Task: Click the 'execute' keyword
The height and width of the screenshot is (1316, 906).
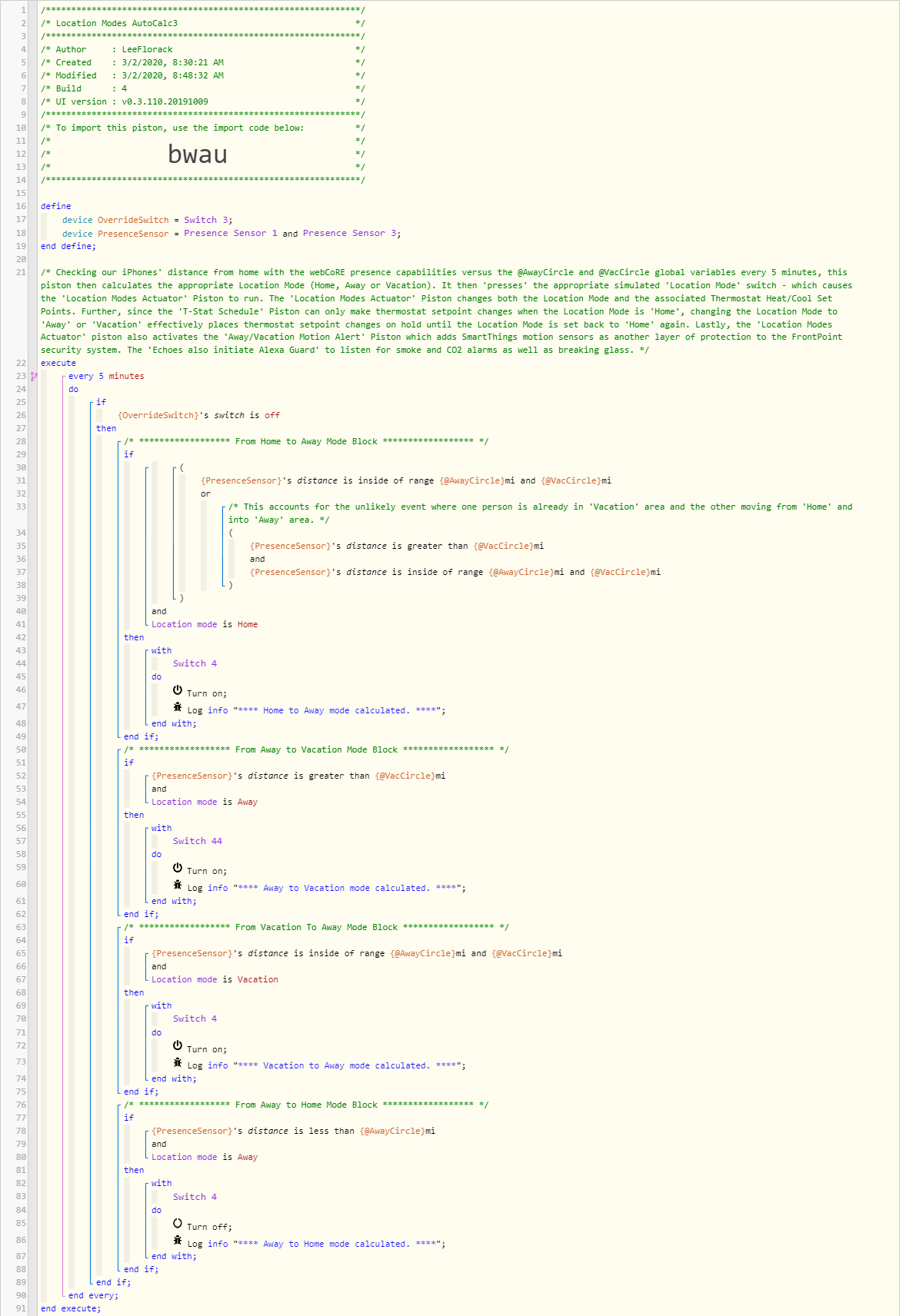Action: point(58,363)
